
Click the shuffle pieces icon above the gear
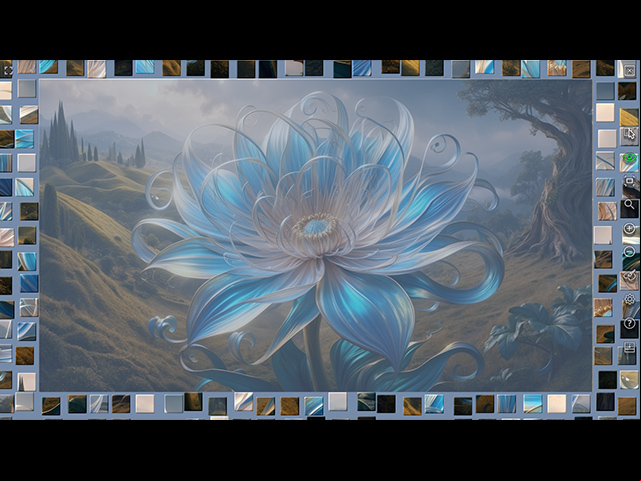[x=630, y=275]
